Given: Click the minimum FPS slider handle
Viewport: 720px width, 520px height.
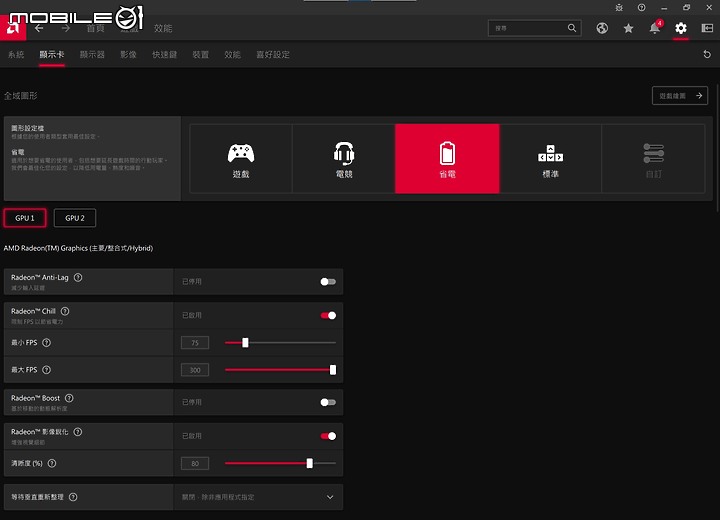Looking at the screenshot, I should 245,343.
